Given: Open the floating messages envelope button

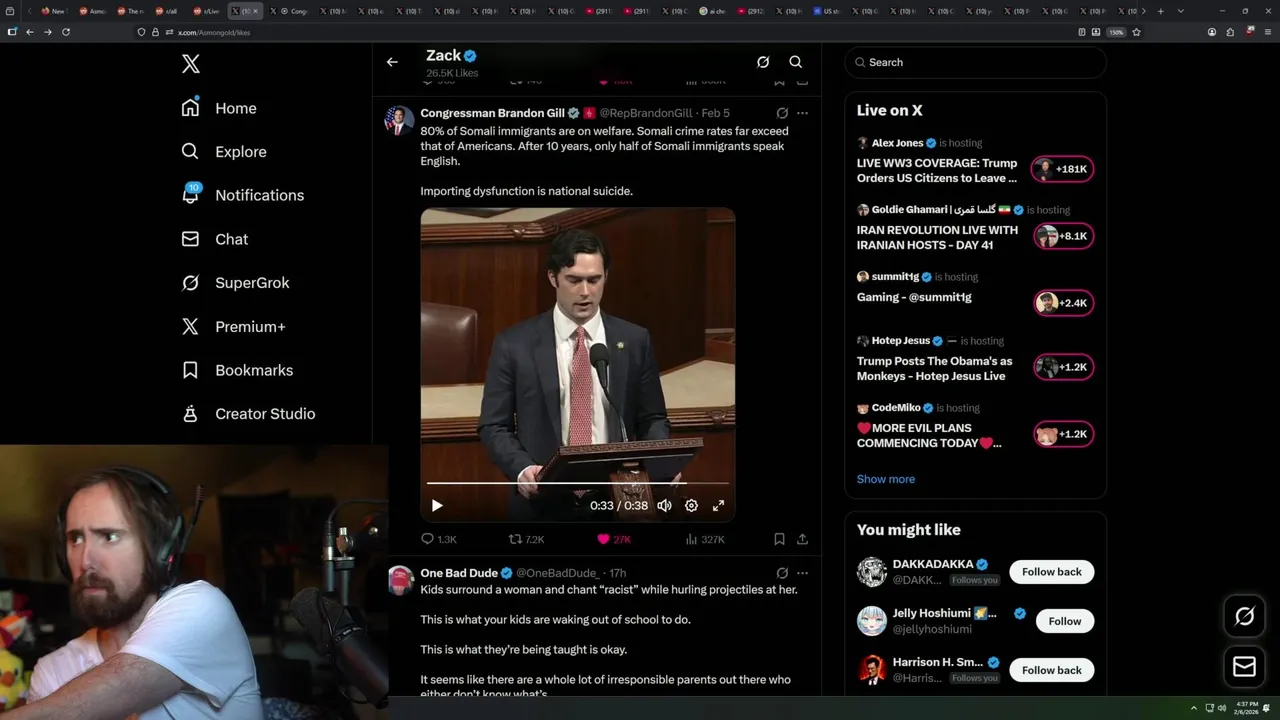Looking at the screenshot, I should 1244,667.
